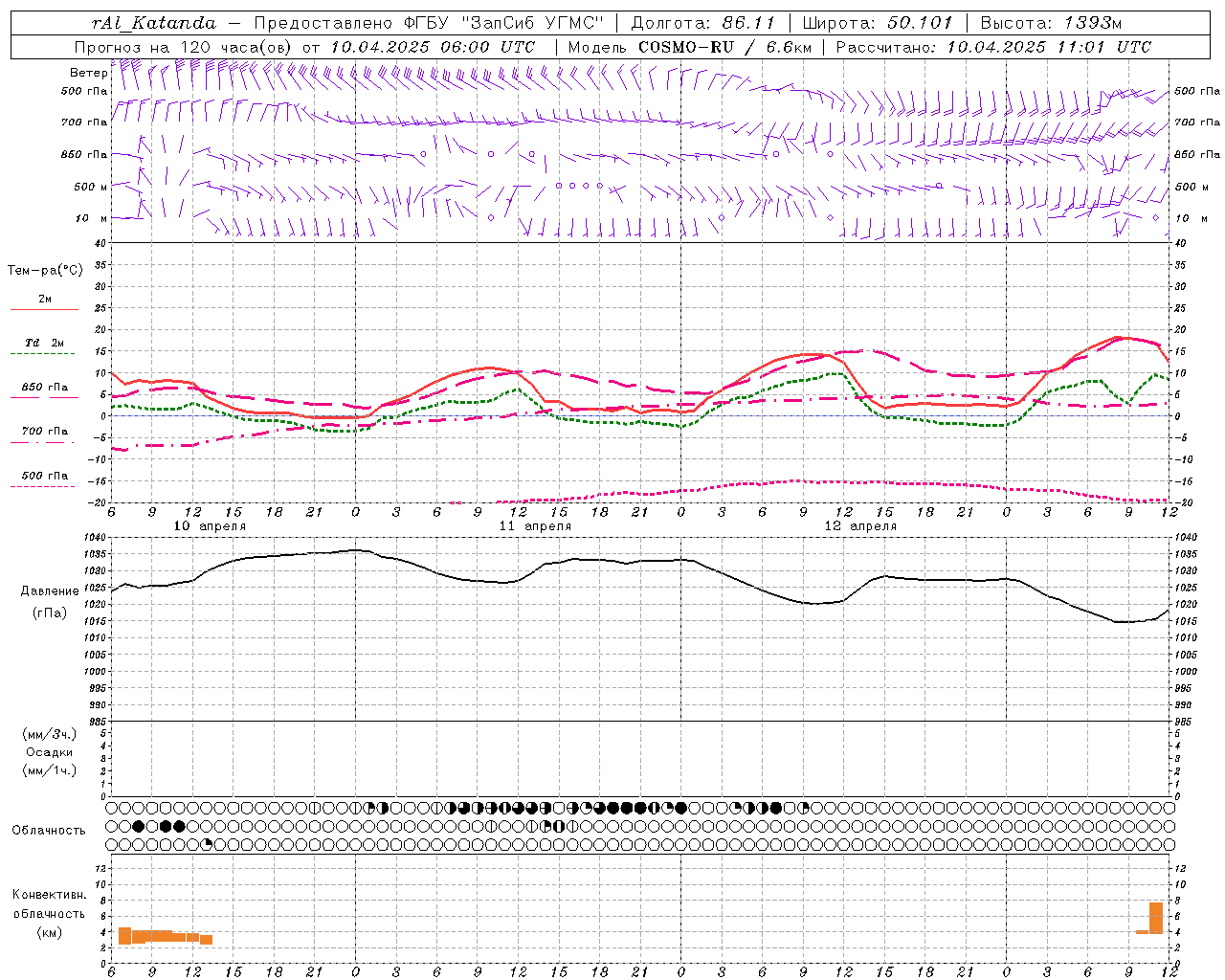Click the 'Td 2м' dew point legend entry
Viewport: 1225px width, 980px height.
click(44, 343)
